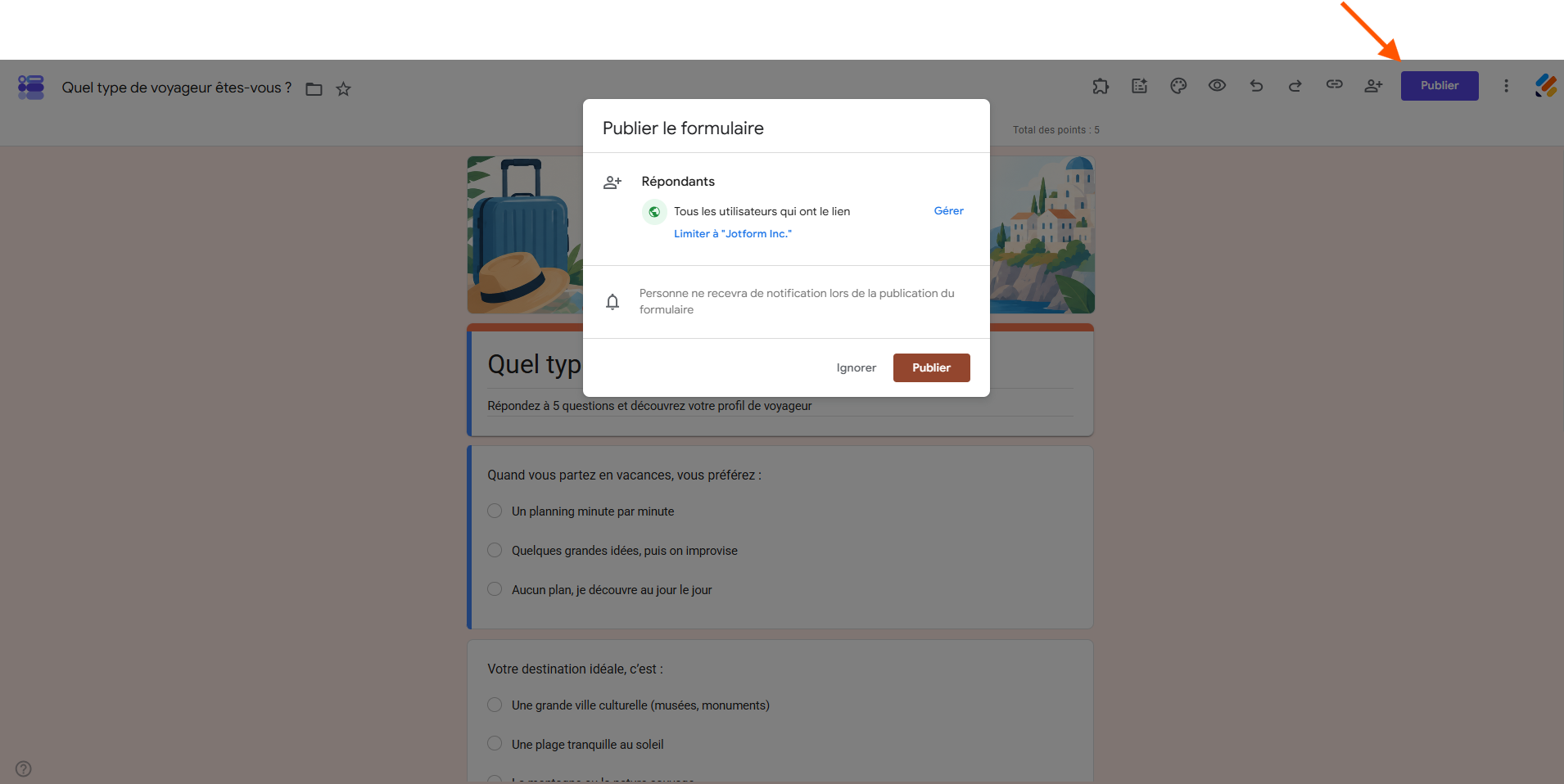Image resolution: width=1564 pixels, height=784 pixels.
Task: Click 'Tous les utilisateurs qui ont le lien' text
Action: (x=762, y=212)
